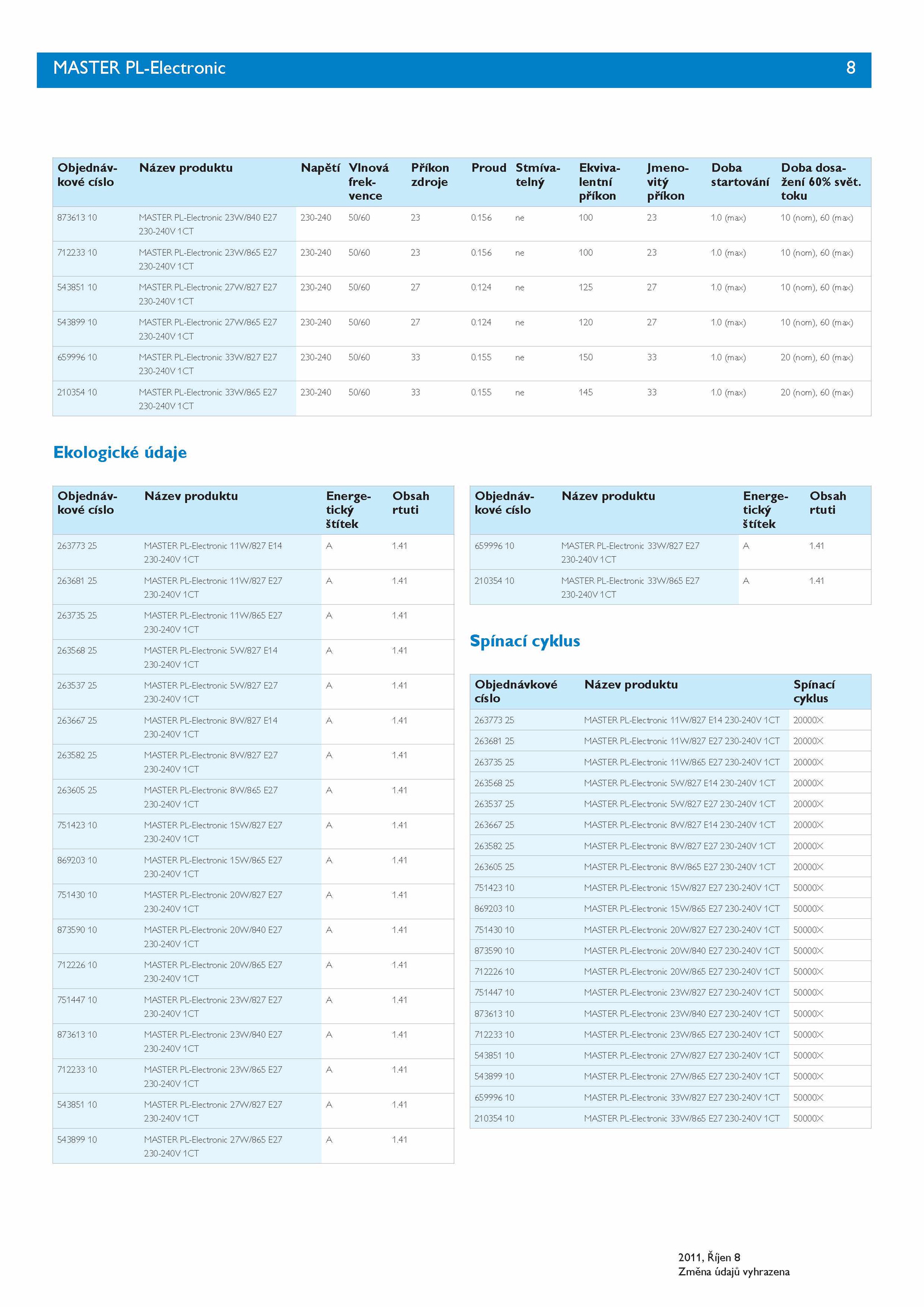Viewport: 924px width, 1307px height.
Task: Click 8W/865 E27 product in switching cycle table
Action: (x=679, y=867)
